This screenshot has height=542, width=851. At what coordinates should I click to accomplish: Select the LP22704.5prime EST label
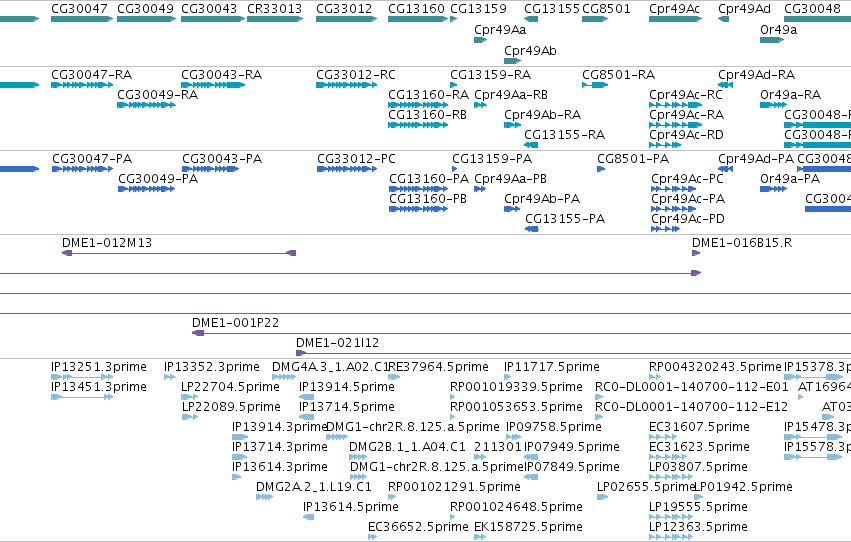coord(230,387)
